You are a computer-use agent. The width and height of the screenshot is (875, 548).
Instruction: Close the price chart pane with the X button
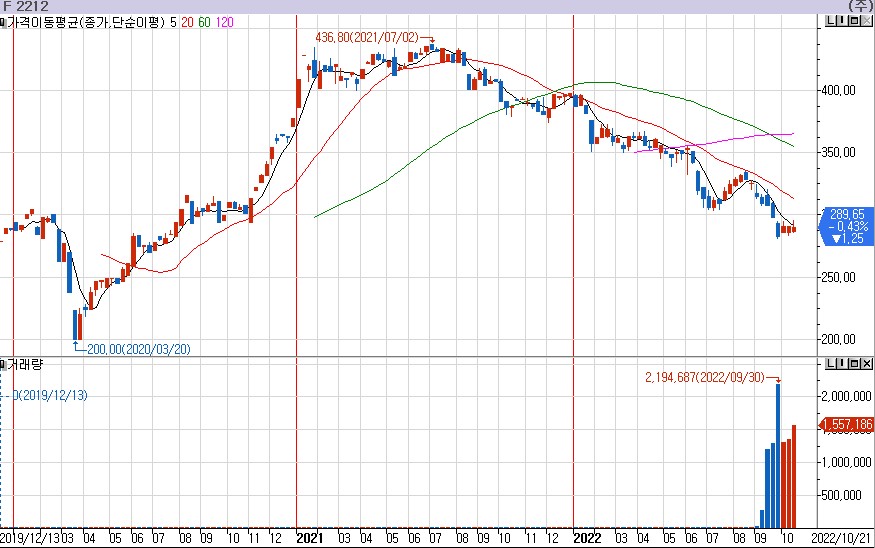pos(867,21)
